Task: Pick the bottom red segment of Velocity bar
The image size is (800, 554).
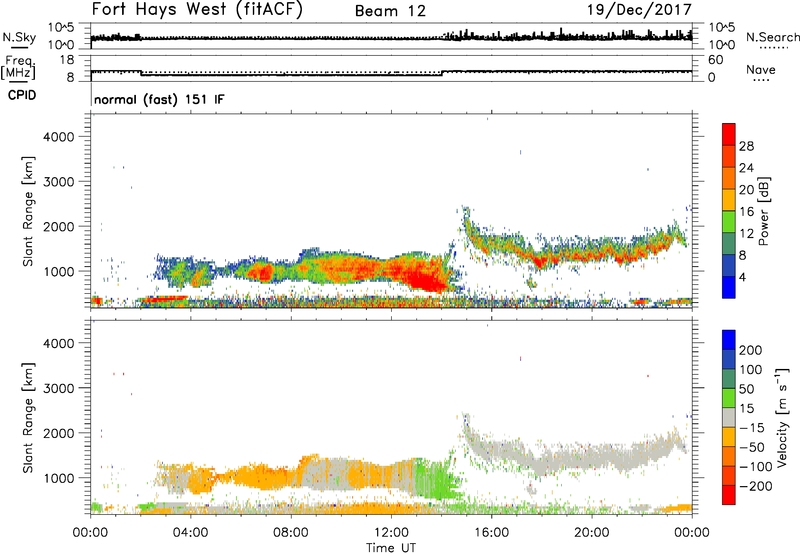Action: (x=729, y=495)
